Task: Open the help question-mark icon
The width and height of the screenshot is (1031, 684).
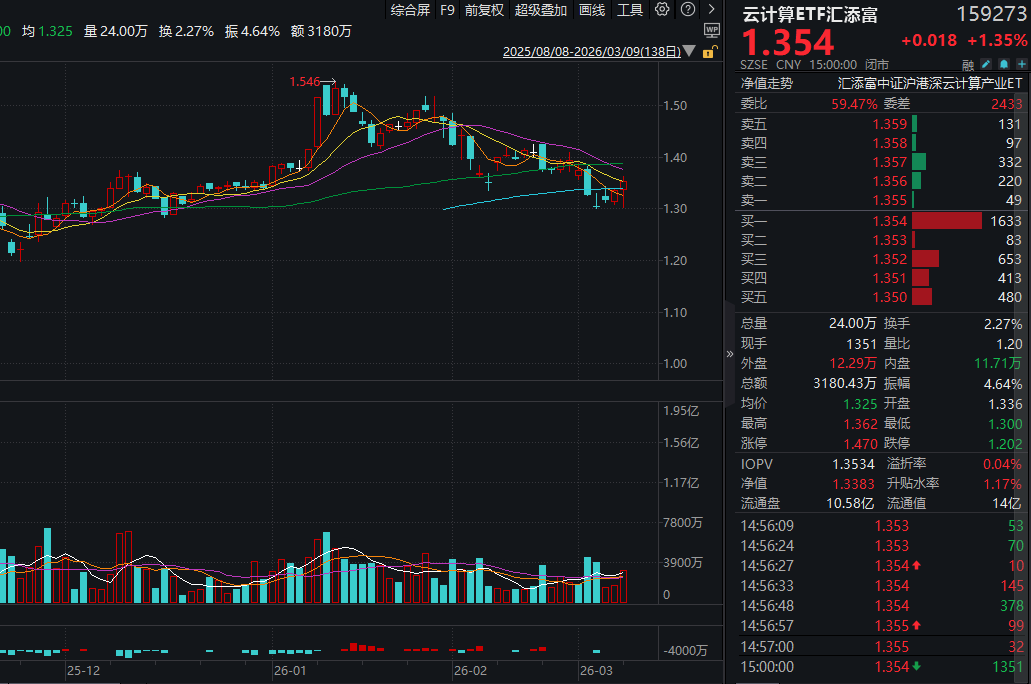Action: pos(689,9)
